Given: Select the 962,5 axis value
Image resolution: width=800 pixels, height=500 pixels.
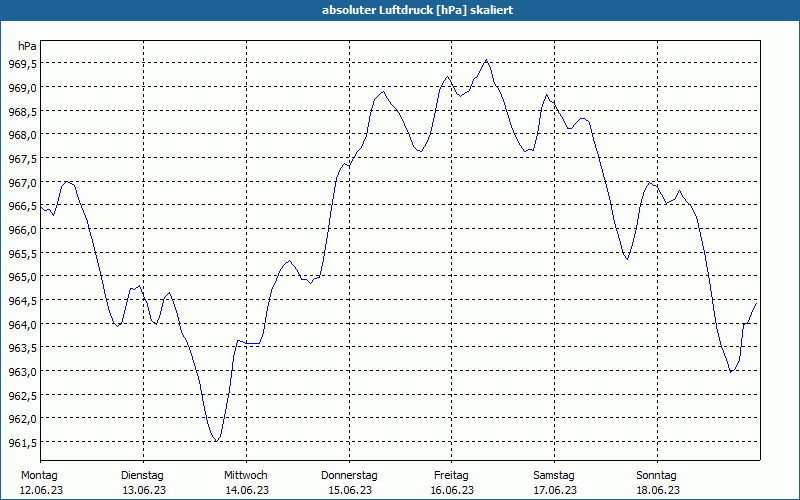Looking at the screenshot, I should point(22,395).
